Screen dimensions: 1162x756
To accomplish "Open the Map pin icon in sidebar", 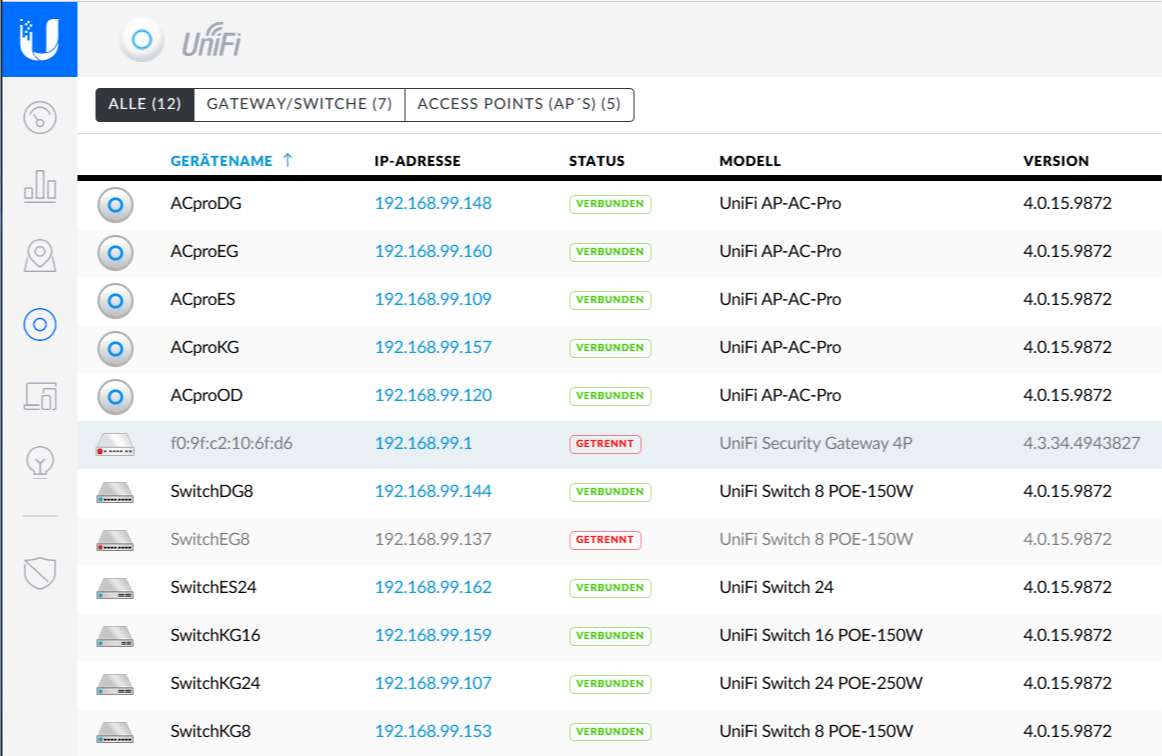I will pos(40,256).
